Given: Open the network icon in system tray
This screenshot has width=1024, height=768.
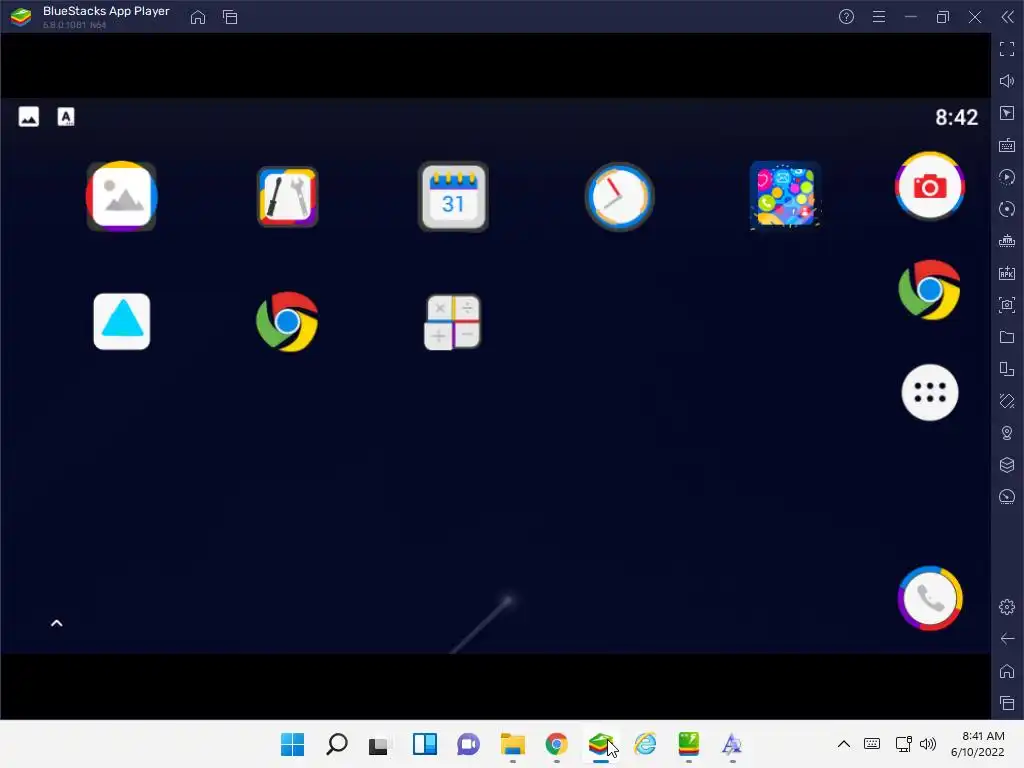Looking at the screenshot, I should pyautogui.click(x=903, y=744).
